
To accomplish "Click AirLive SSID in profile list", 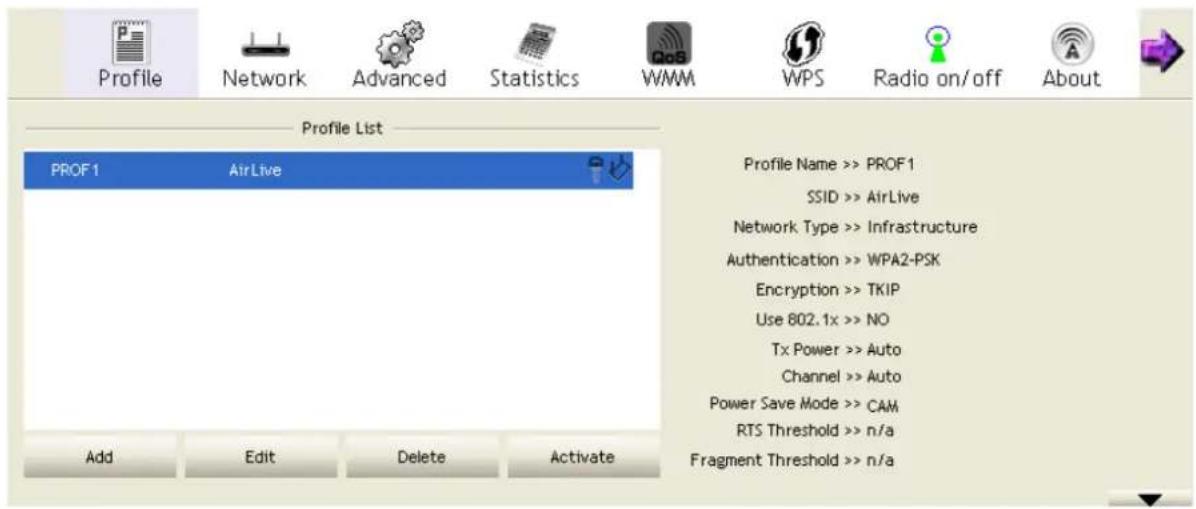I will (256, 170).
